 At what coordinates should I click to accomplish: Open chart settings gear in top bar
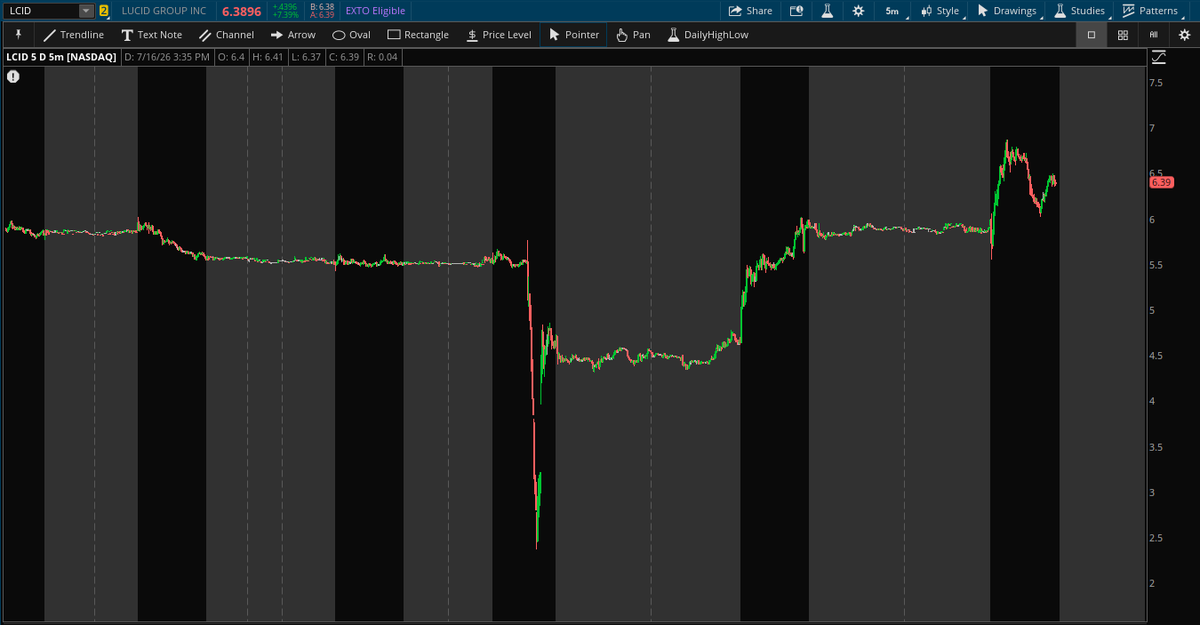pos(858,11)
